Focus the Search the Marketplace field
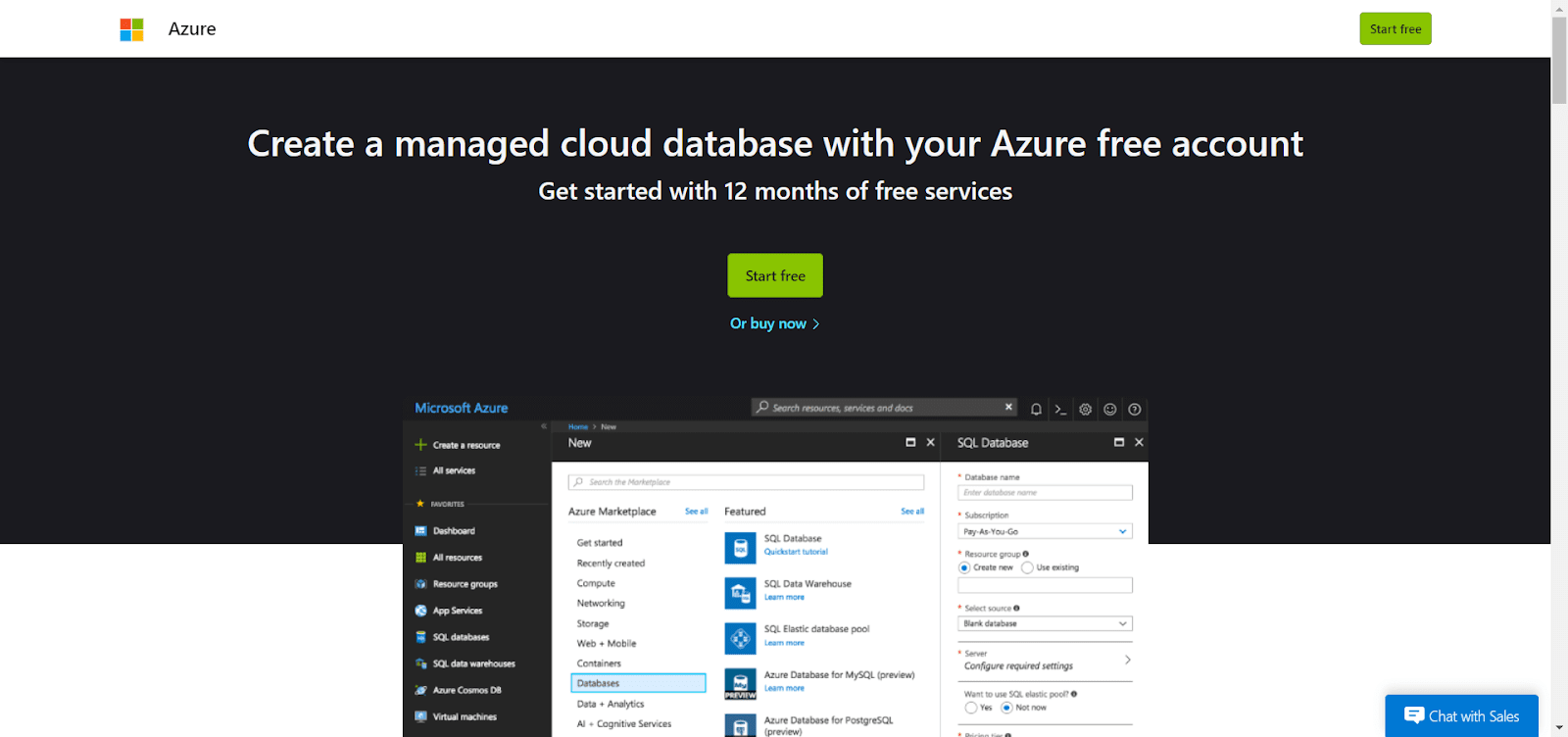1568x737 pixels. click(746, 482)
